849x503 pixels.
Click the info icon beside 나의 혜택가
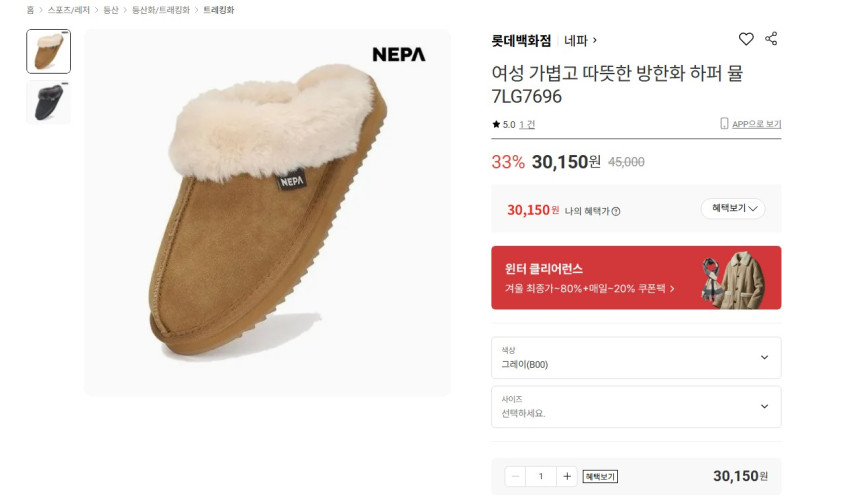coord(616,211)
